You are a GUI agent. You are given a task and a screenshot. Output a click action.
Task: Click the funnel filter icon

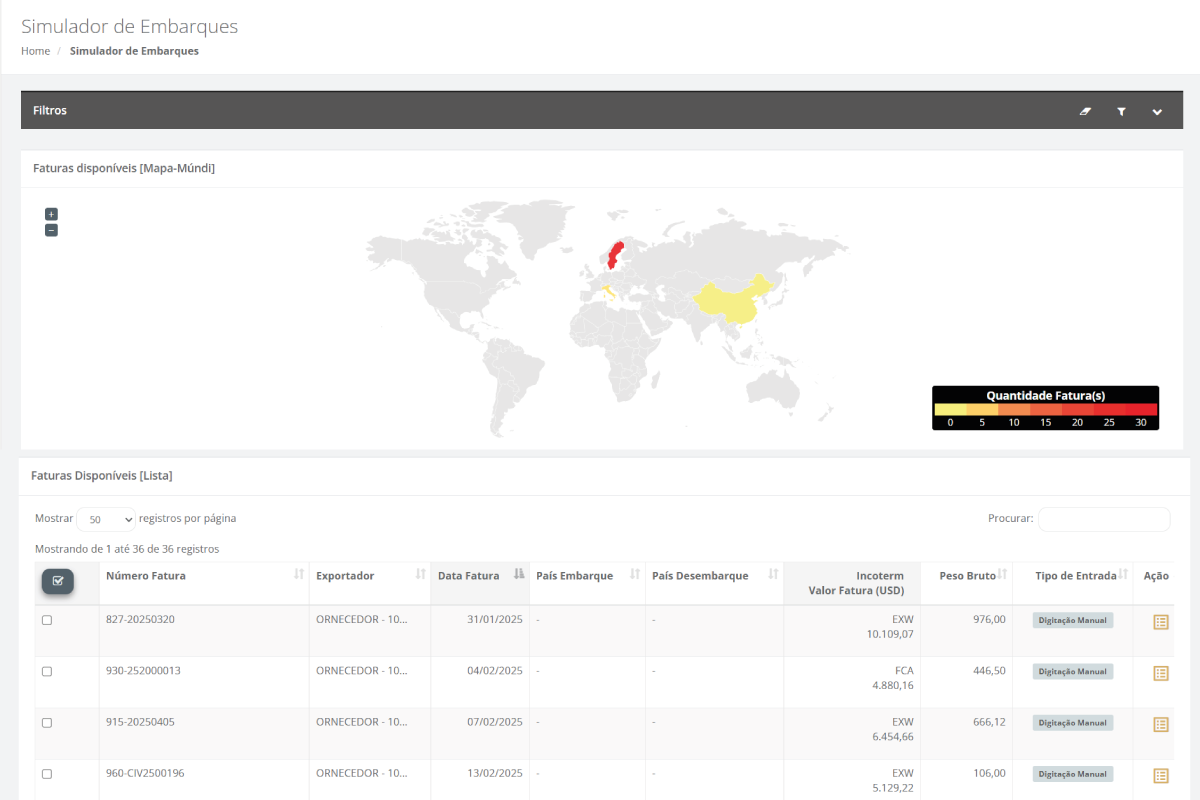point(1121,111)
